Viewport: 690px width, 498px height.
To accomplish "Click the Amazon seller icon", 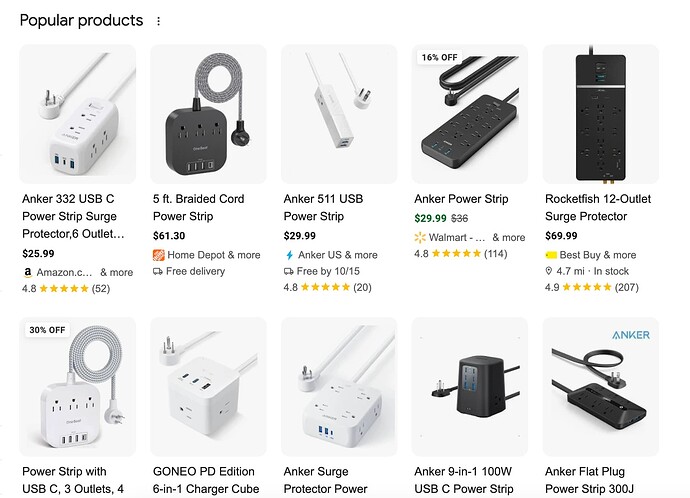I will (x=27, y=272).
